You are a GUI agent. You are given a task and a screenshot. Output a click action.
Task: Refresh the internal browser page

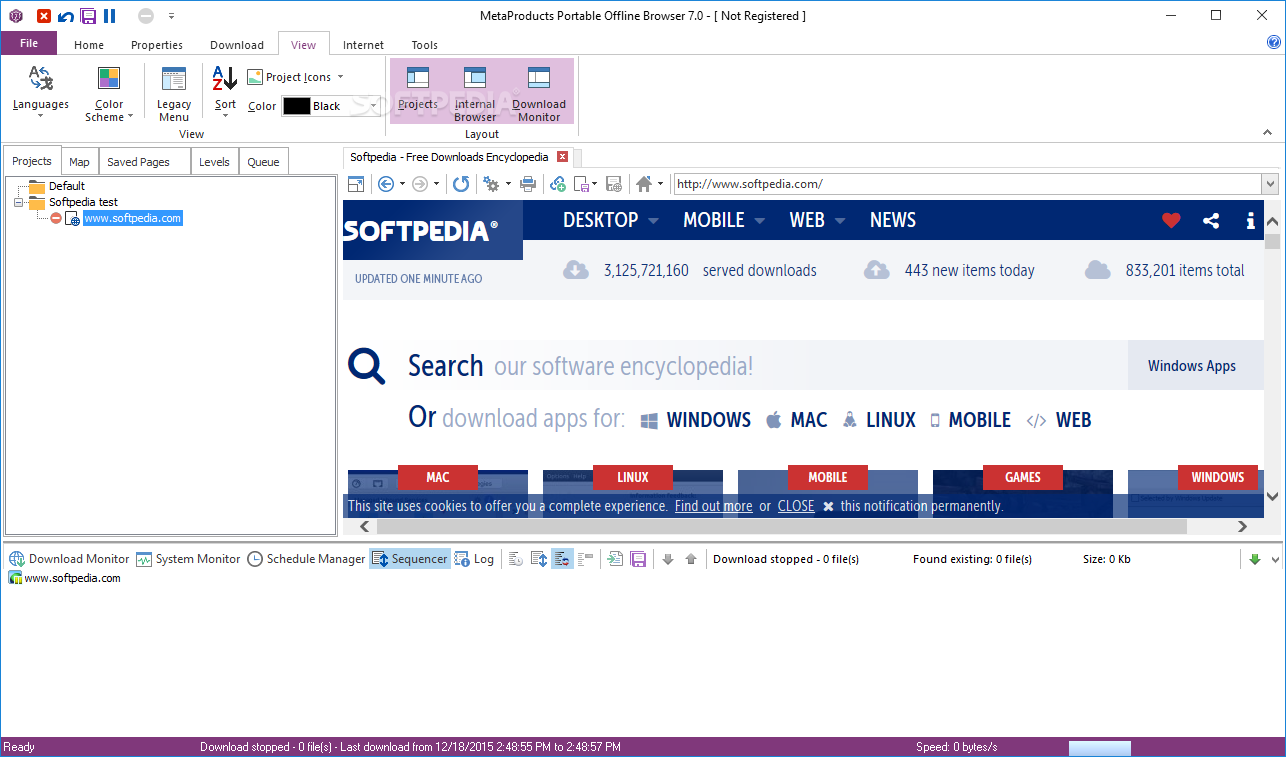point(461,184)
